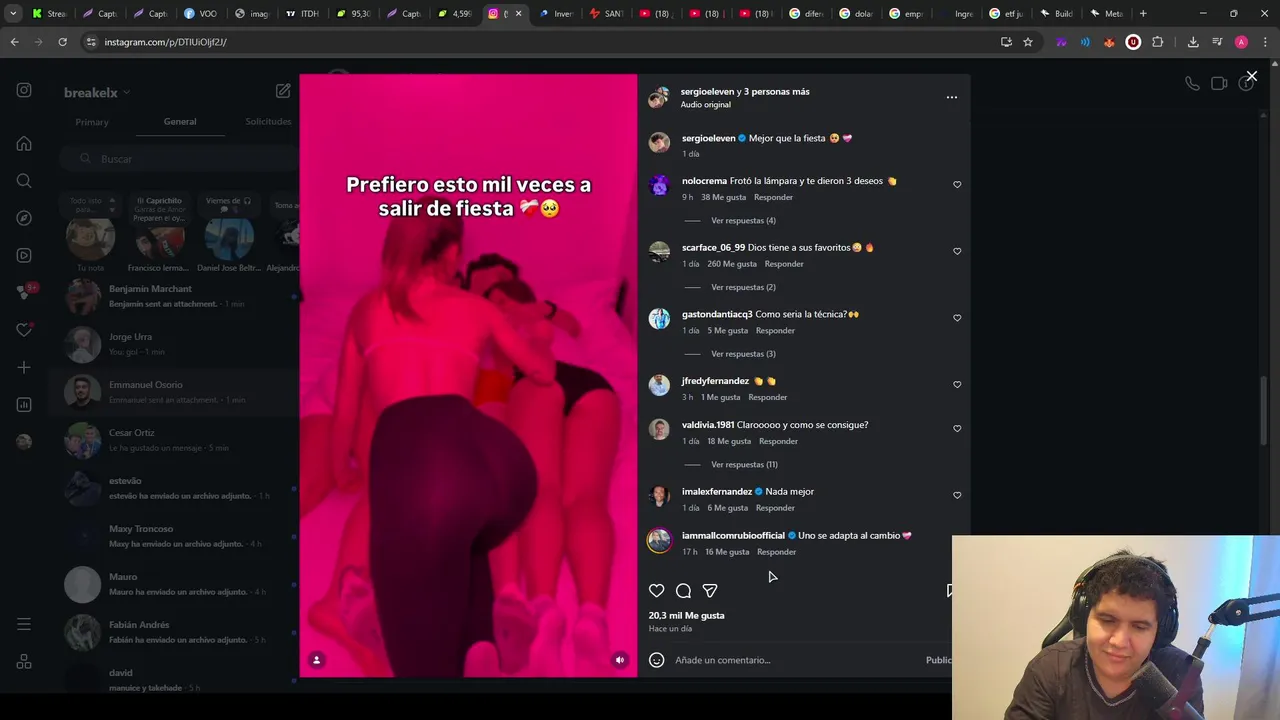
Task: Like valdivia.1981's comment
Action: pos(957,429)
